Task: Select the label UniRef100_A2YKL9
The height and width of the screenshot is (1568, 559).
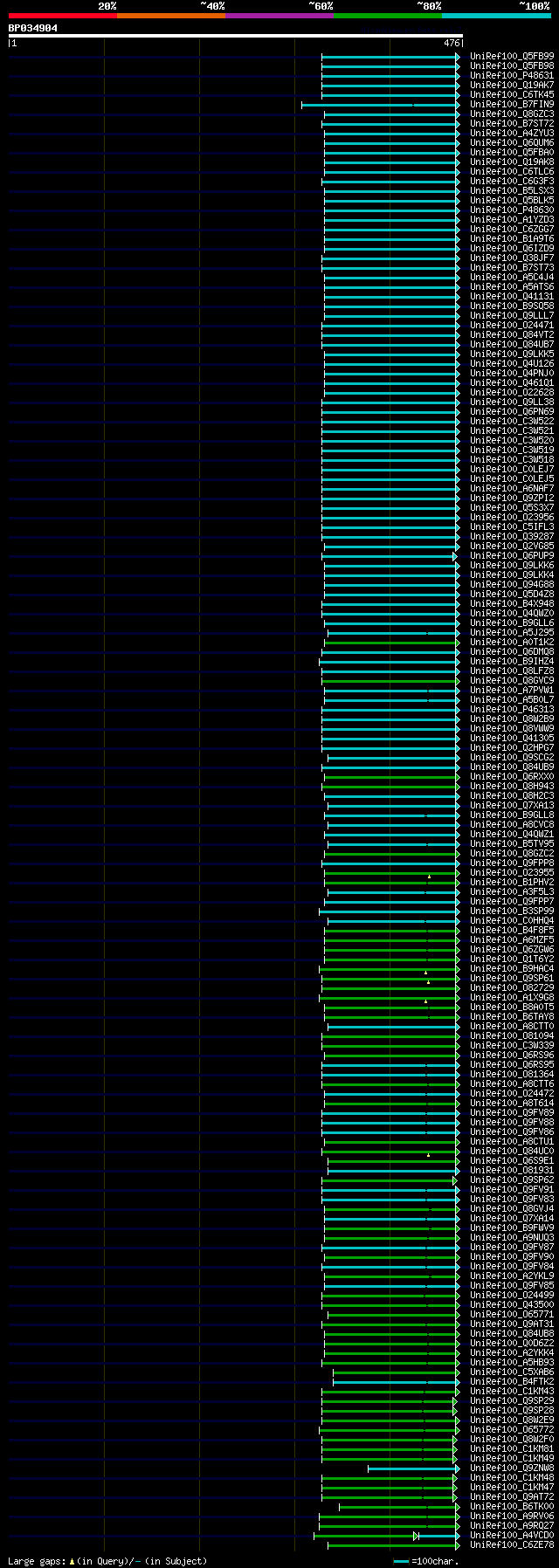Action: pyautogui.click(x=512, y=1276)
